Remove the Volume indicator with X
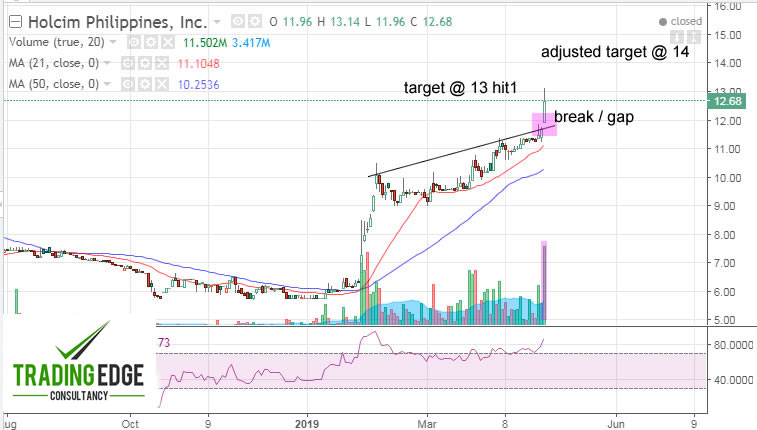 (x=168, y=42)
